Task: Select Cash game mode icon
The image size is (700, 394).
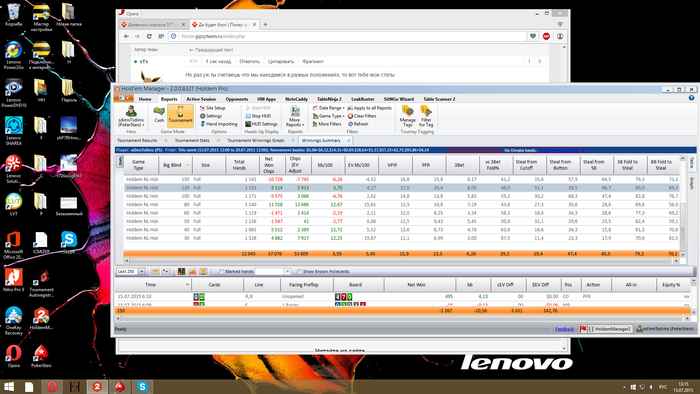Action: tap(159, 115)
